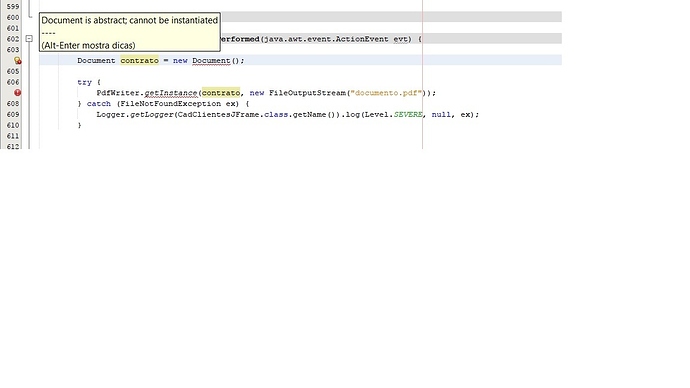Click line number 608 in the gutter
Screen dimensions: 690x388
pos(13,104)
